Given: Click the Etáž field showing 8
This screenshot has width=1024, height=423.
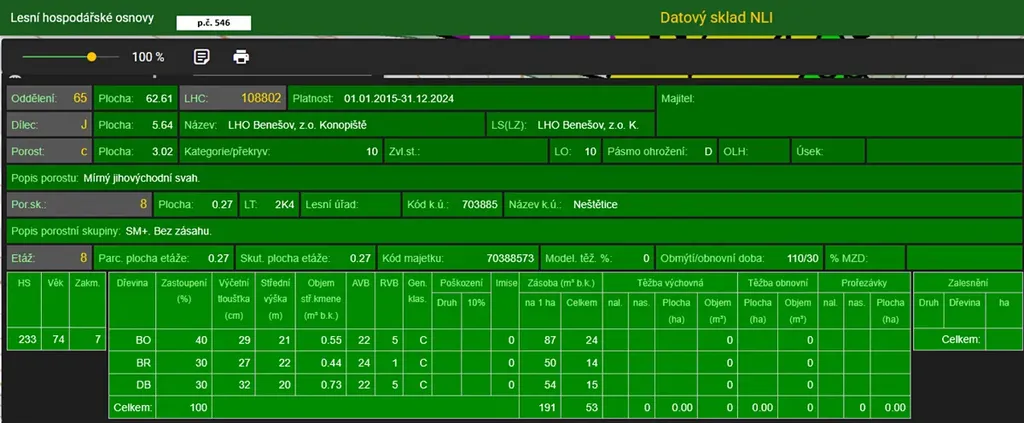Looking at the screenshot, I should click(50, 257).
